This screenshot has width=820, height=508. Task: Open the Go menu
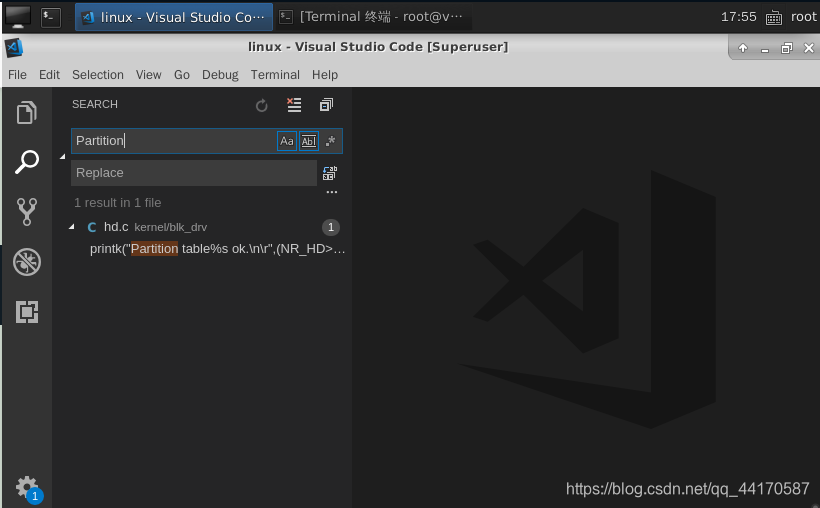pos(181,75)
